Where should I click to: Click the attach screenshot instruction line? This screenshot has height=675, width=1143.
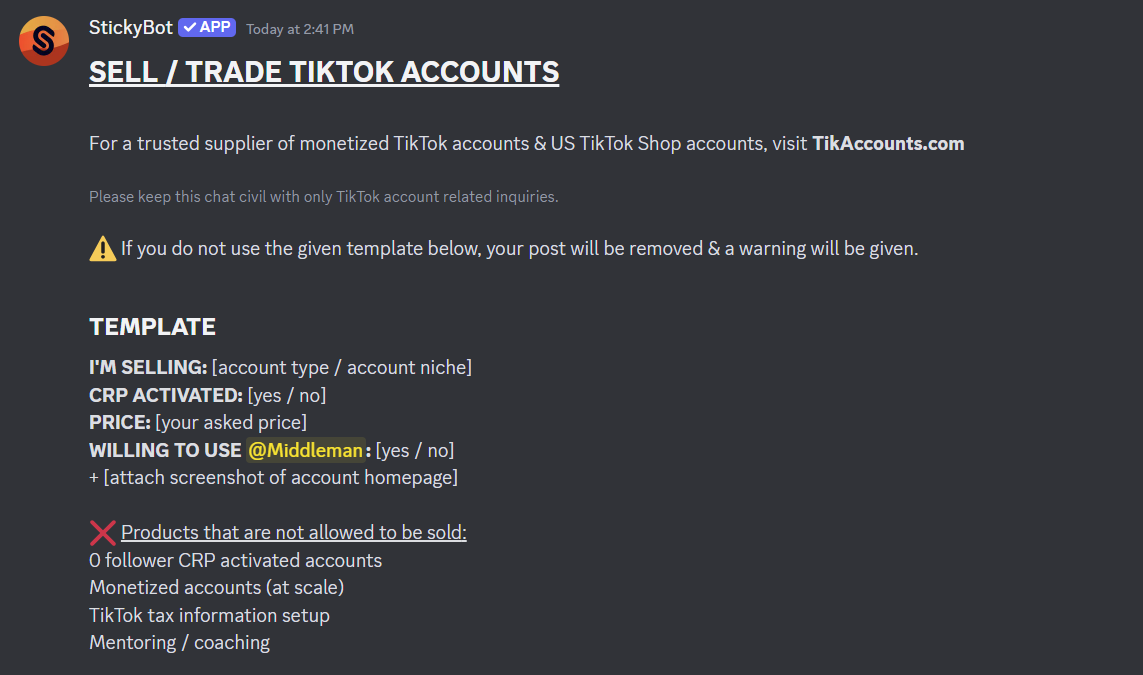pos(273,477)
